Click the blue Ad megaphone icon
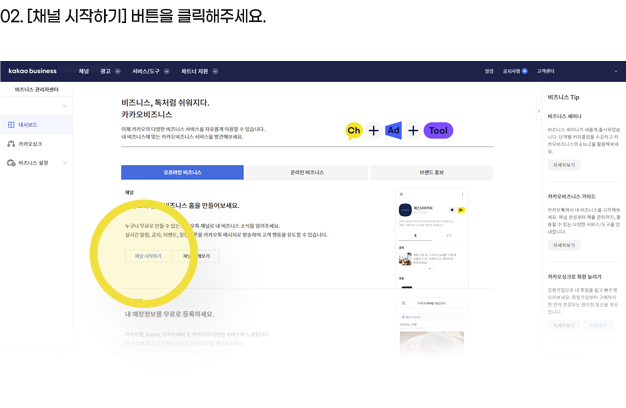Viewport: 626px width, 408px height. click(x=393, y=131)
